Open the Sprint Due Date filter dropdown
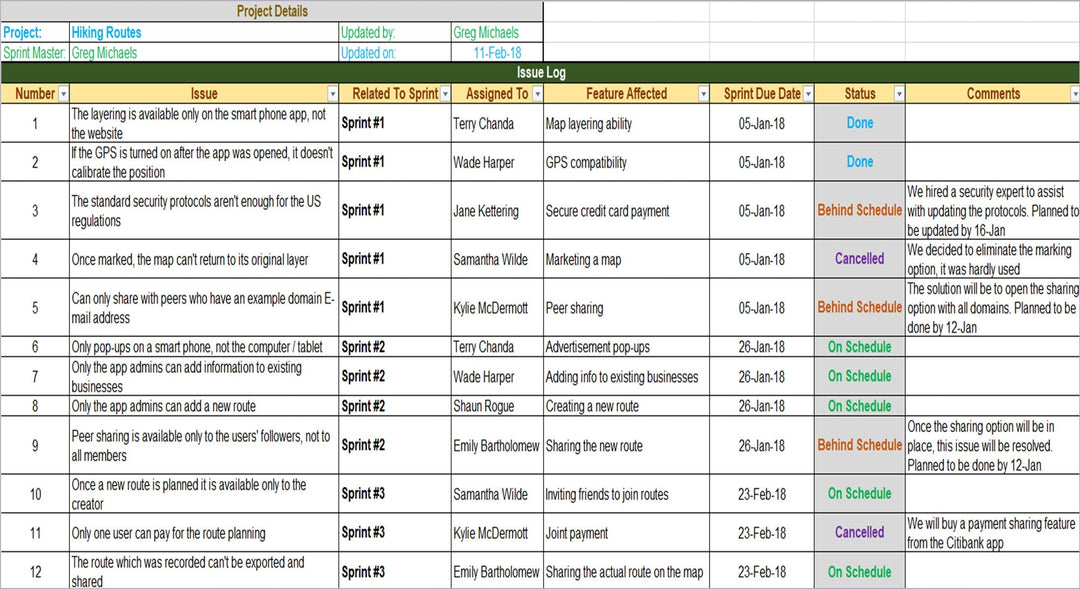The image size is (1080, 589). tap(807, 94)
